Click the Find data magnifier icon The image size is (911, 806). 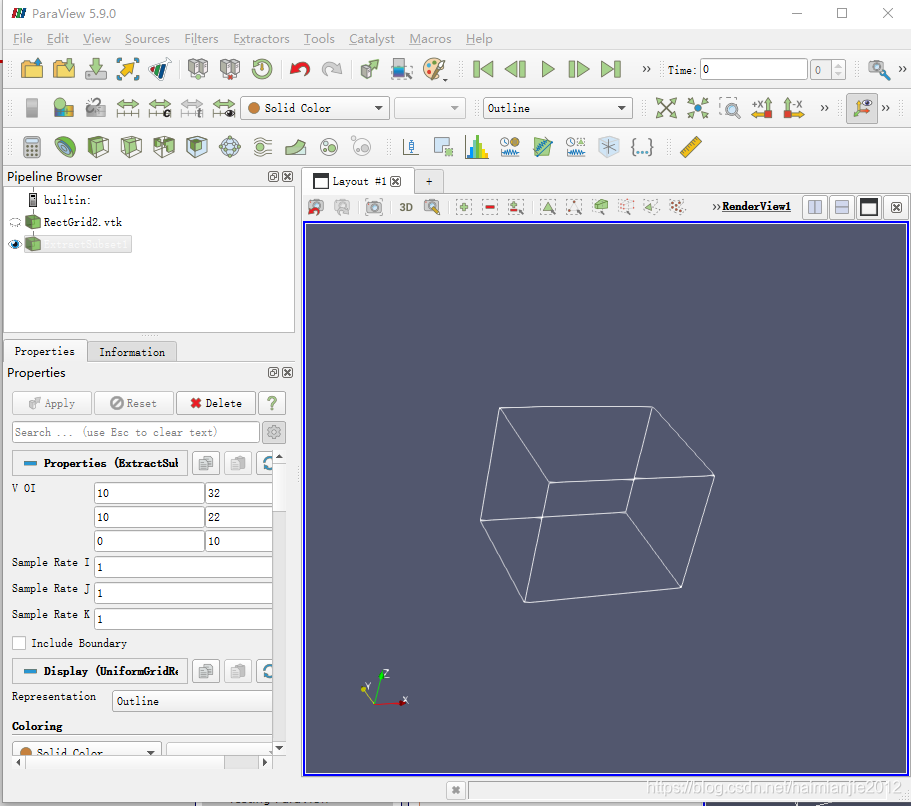(878, 70)
